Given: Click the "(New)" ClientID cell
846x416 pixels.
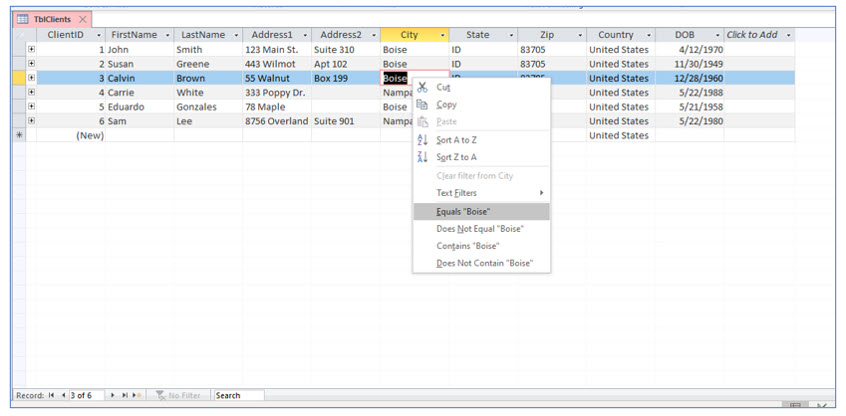Looking at the screenshot, I should pyautogui.click(x=71, y=135).
